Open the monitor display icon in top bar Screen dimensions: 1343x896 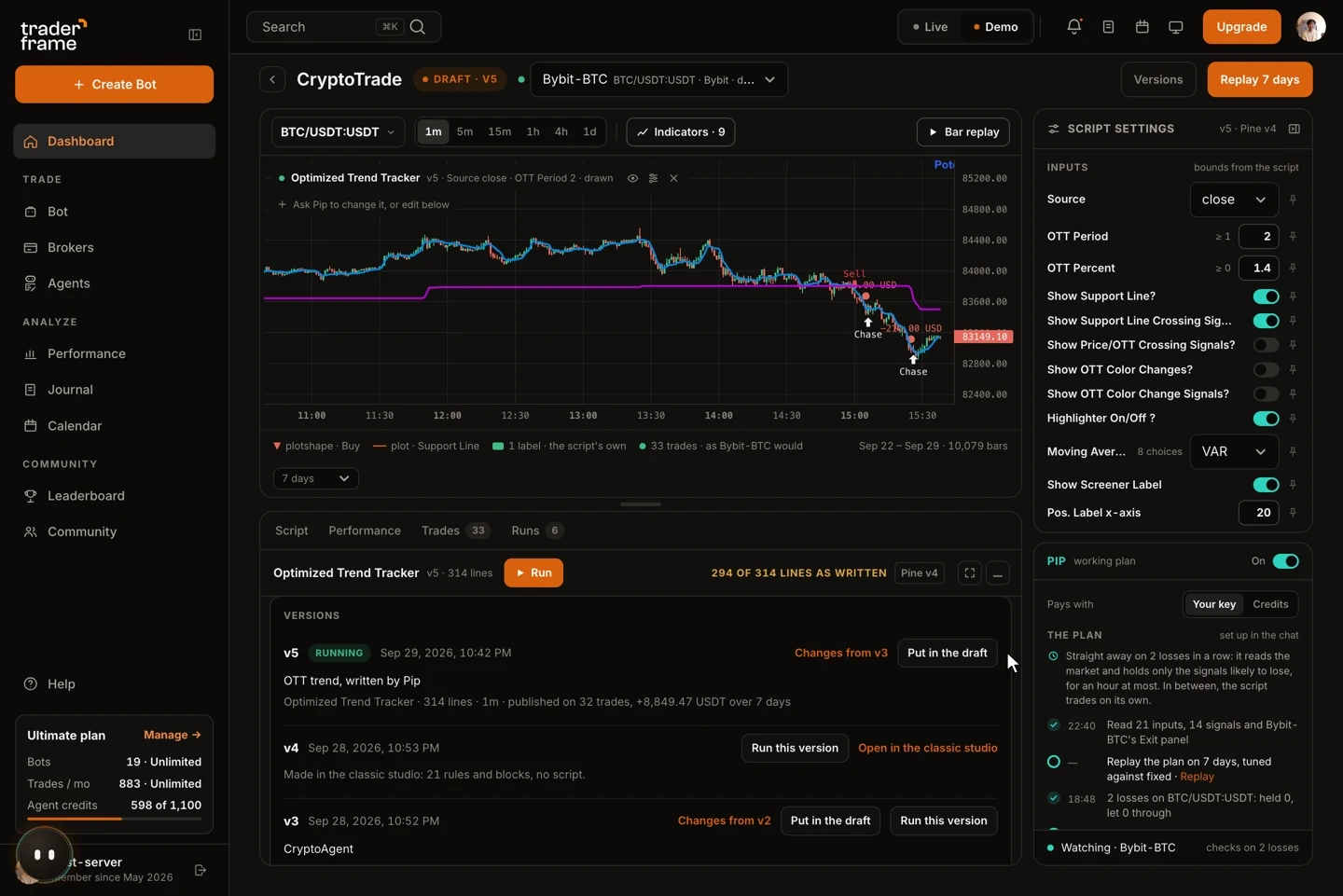(x=1175, y=27)
